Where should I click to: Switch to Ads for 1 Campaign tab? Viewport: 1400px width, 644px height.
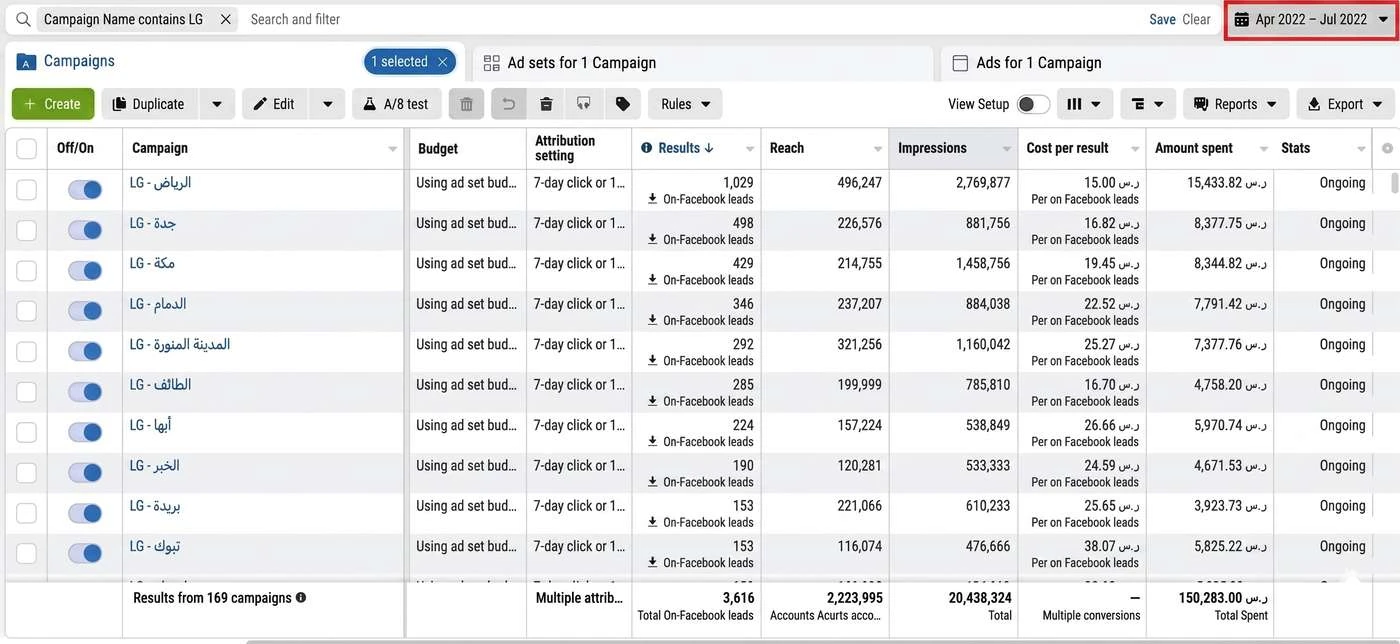pos(1039,62)
